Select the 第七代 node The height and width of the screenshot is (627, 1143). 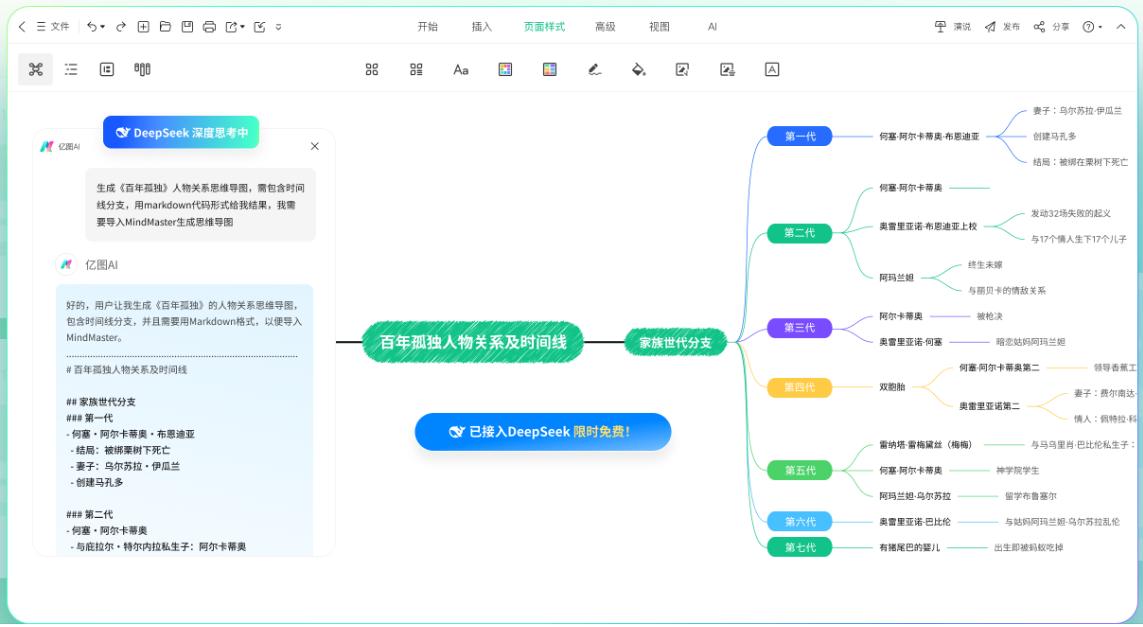pyautogui.click(x=800, y=548)
